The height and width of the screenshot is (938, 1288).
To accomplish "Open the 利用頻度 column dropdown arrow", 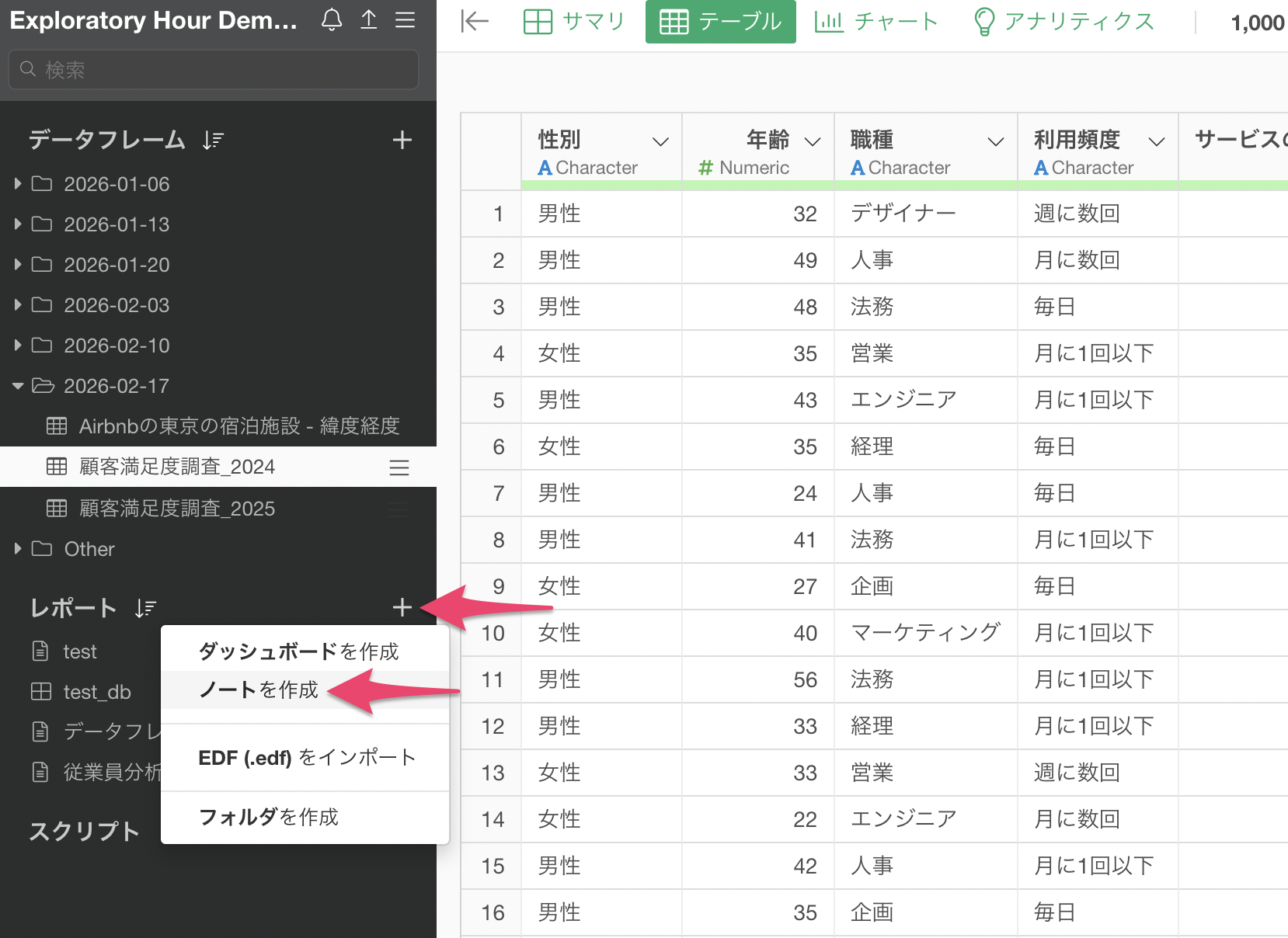I will pyautogui.click(x=1157, y=141).
